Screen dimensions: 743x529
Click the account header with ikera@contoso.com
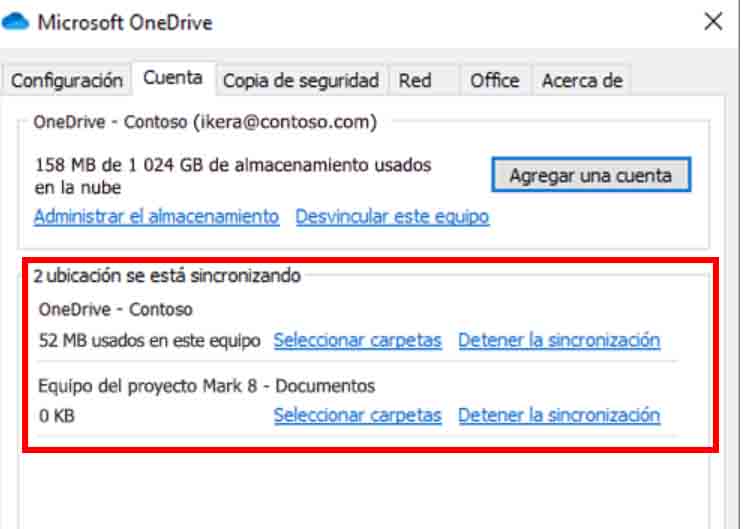[205, 122]
